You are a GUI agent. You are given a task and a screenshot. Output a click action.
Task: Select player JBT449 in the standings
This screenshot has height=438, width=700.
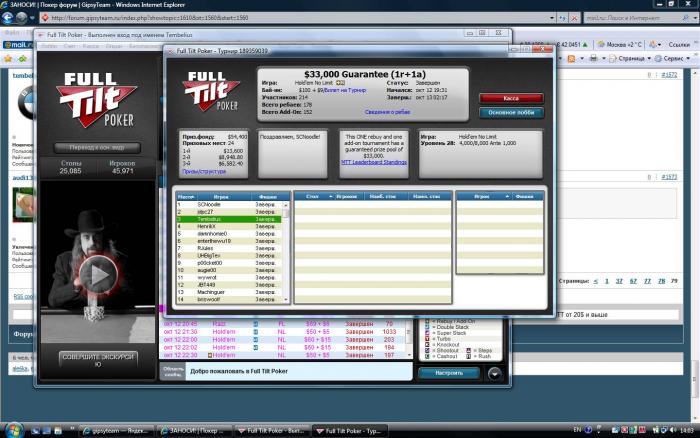[229, 285]
